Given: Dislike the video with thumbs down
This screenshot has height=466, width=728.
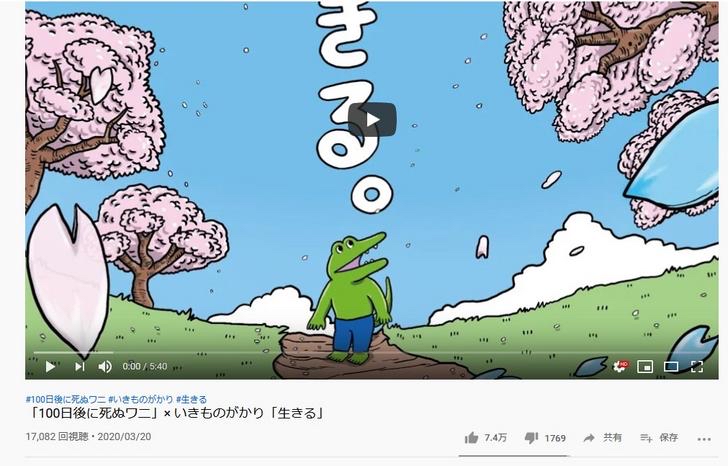Looking at the screenshot, I should pyautogui.click(x=531, y=438).
